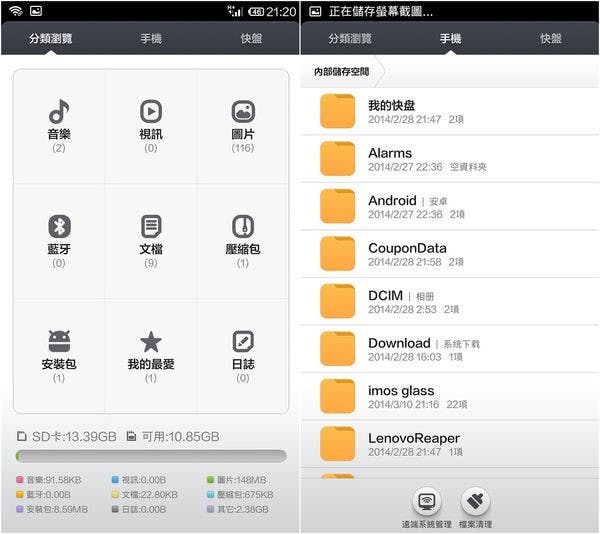
Task: Tap the Android 安卓 alias label
Action: (438, 201)
